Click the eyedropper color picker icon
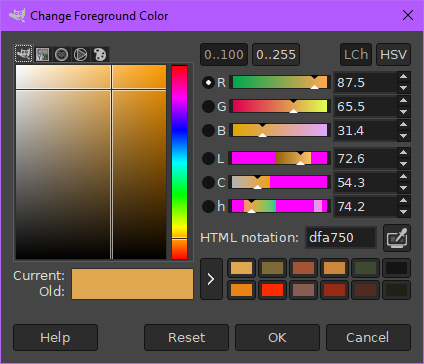The width and height of the screenshot is (424, 364). click(397, 238)
